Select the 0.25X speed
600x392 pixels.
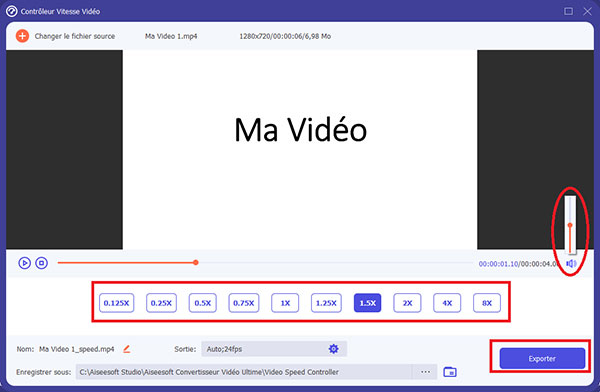161,303
